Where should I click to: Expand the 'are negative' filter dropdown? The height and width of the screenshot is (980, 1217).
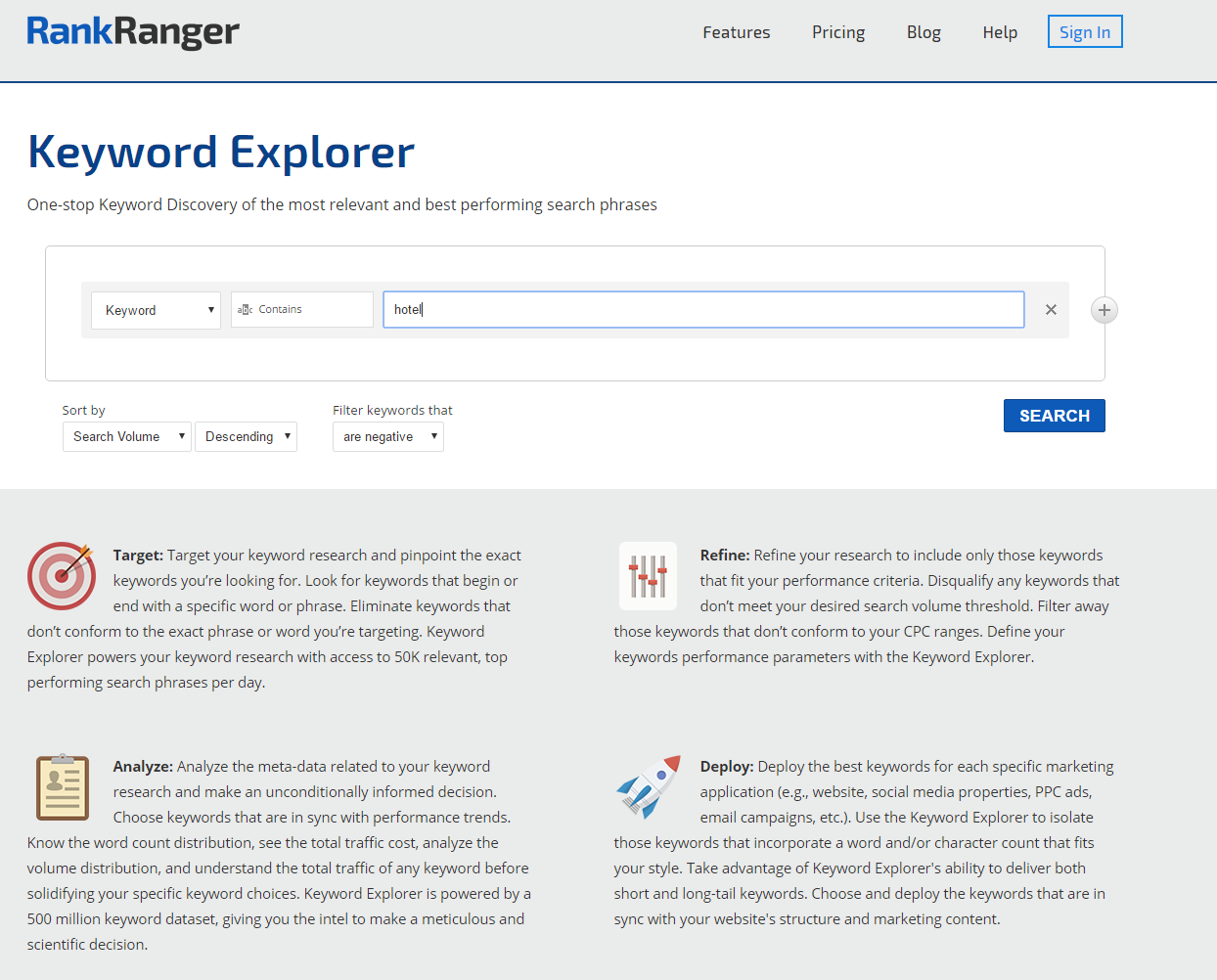tap(387, 437)
